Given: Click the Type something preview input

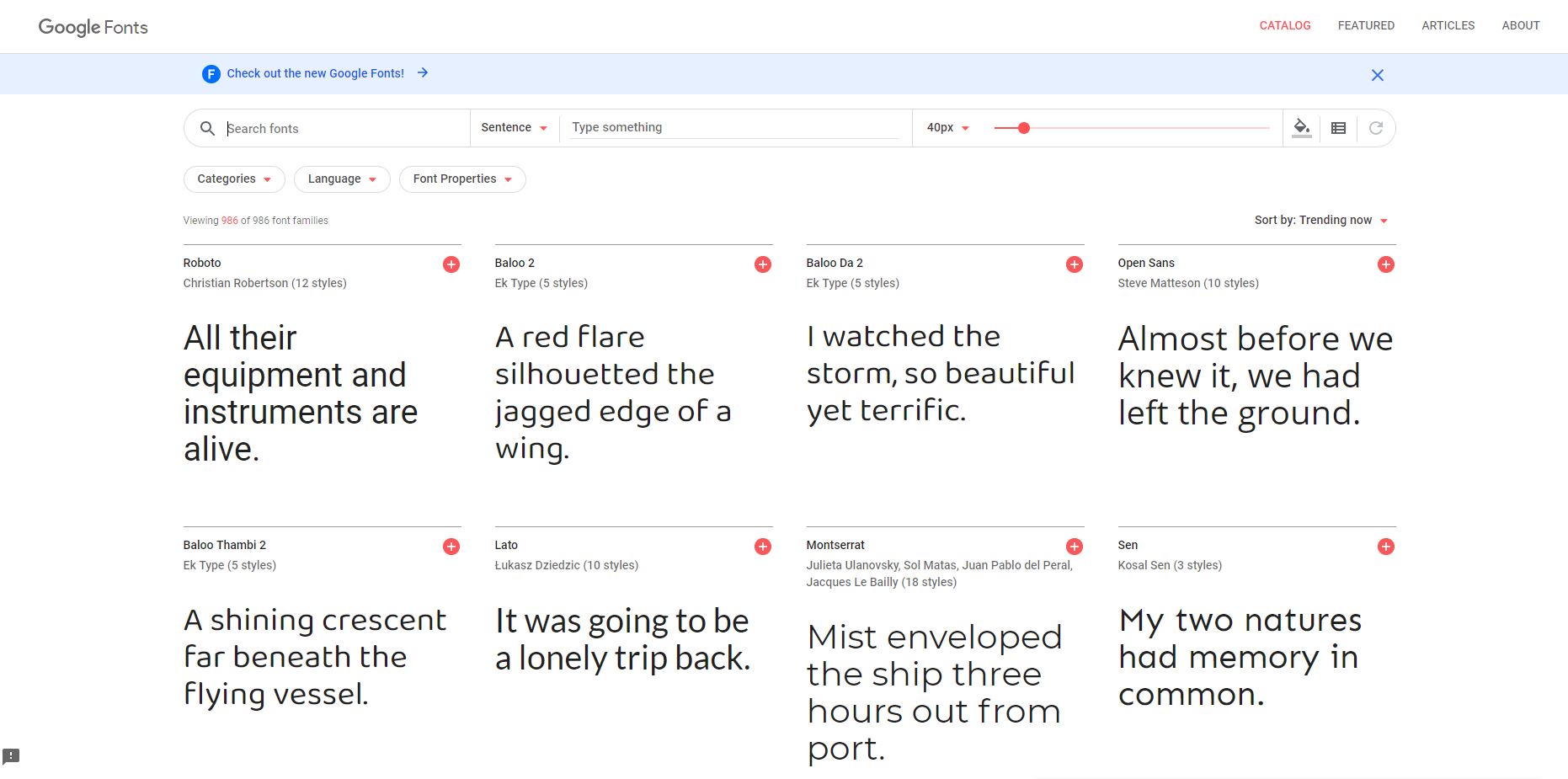Looking at the screenshot, I should click(734, 127).
